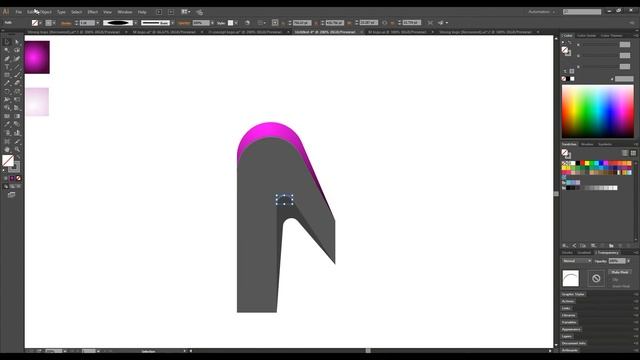Select the Paintbrush tool

(x=17, y=75)
